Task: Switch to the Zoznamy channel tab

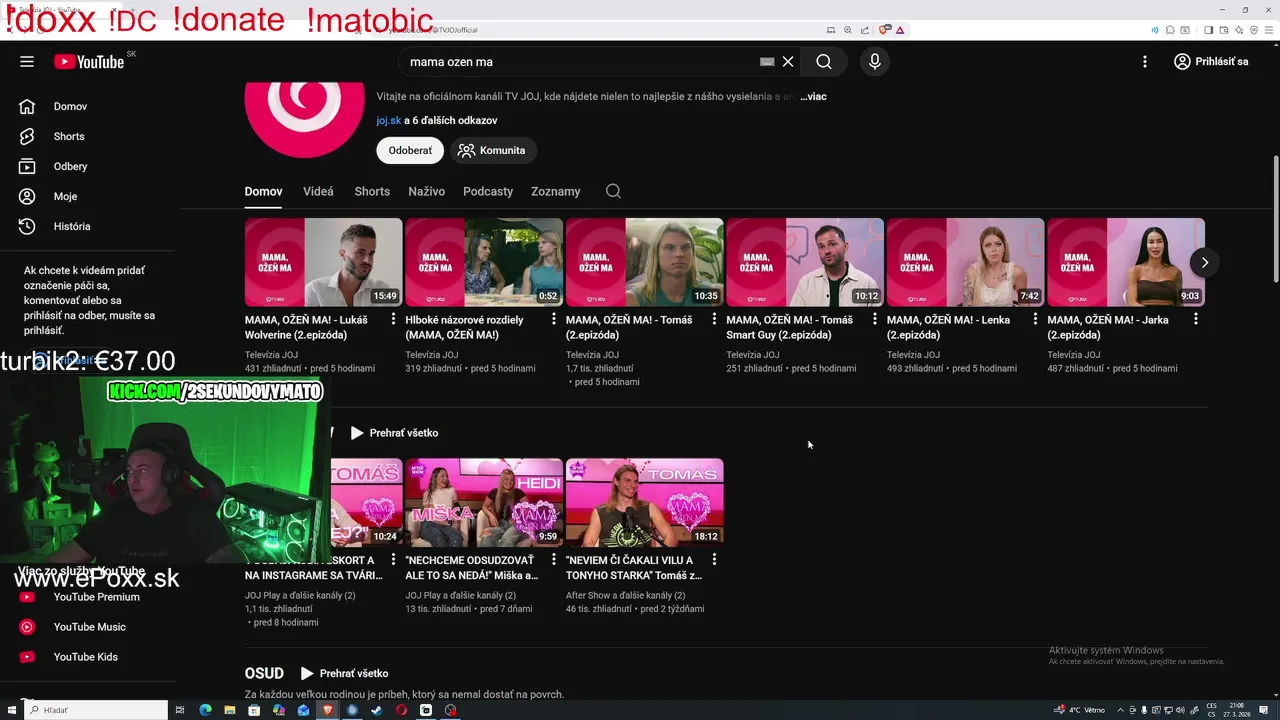Action: (556, 191)
